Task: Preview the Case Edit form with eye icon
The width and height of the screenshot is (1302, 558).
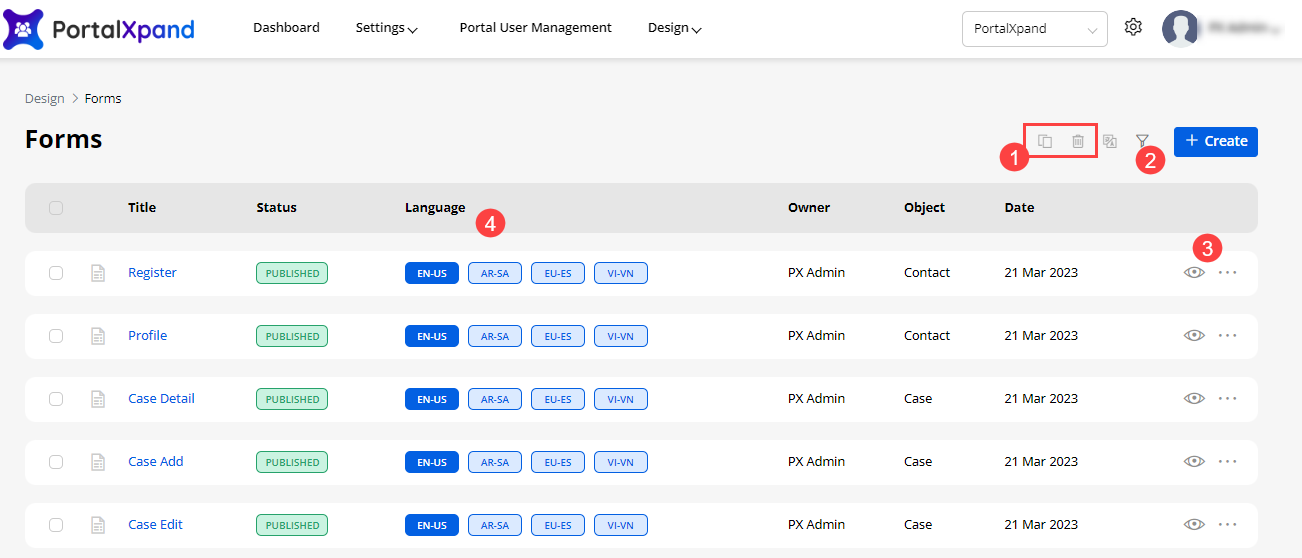Action: [x=1194, y=525]
